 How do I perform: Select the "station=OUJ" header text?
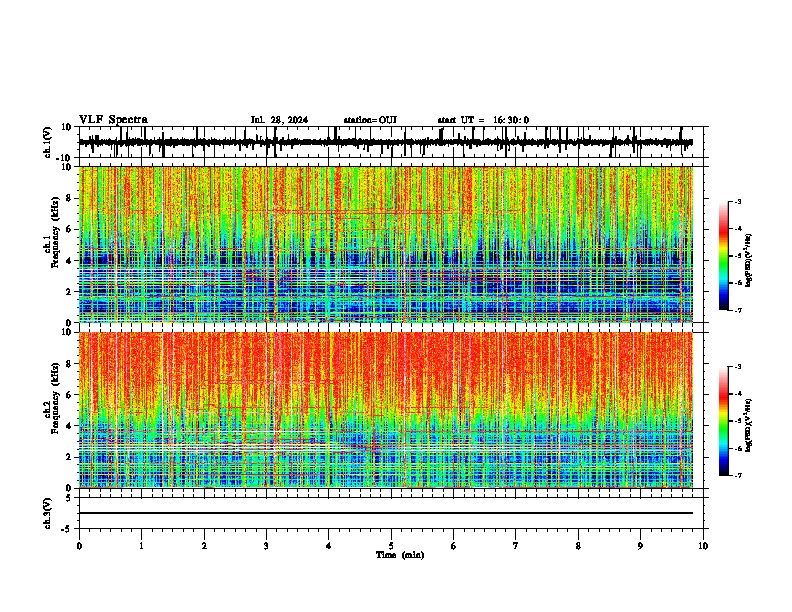point(370,120)
